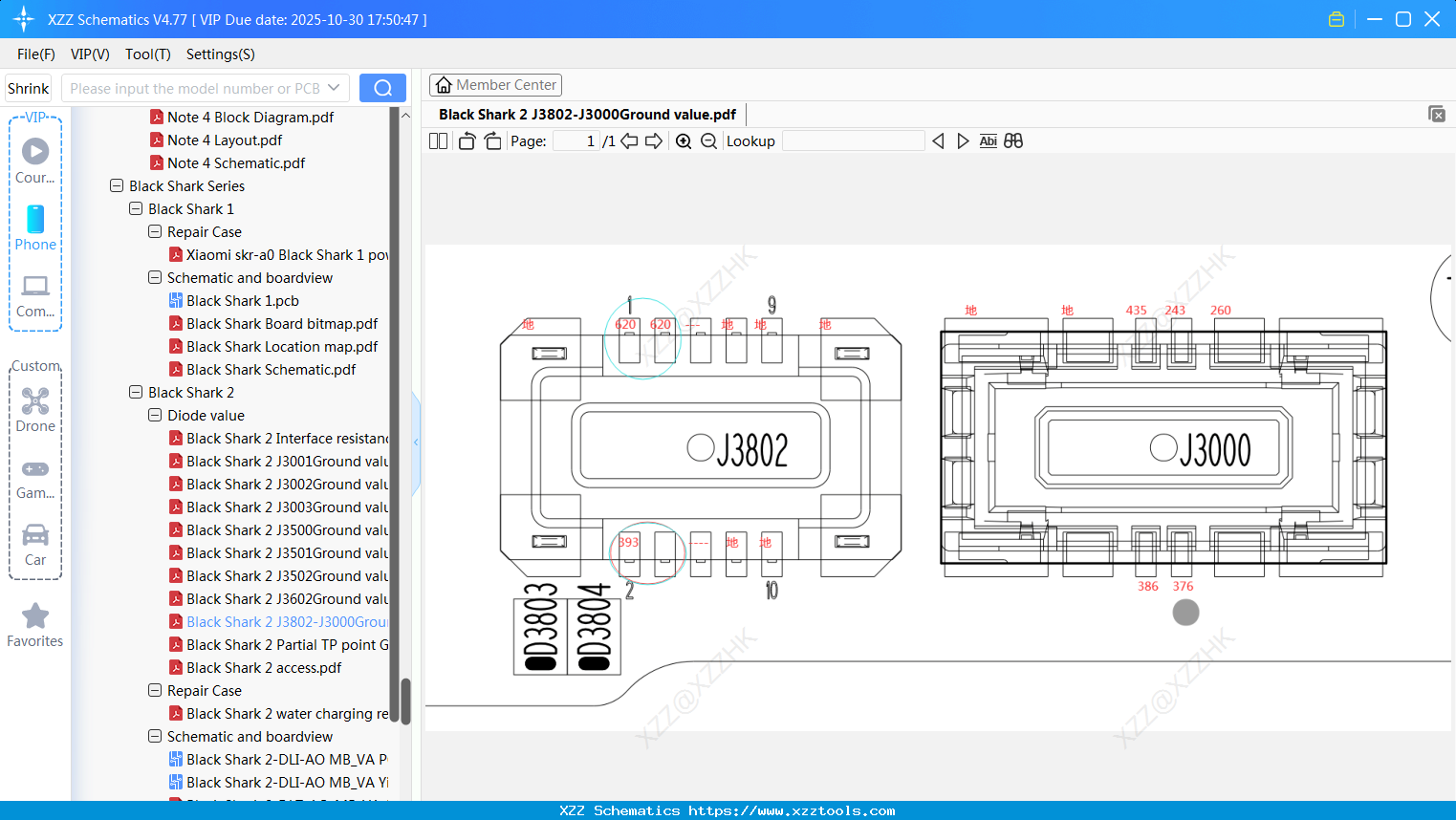
Task: Toggle the two-page layout view icon
Action: pyautogui.click(x=438, y=141)
